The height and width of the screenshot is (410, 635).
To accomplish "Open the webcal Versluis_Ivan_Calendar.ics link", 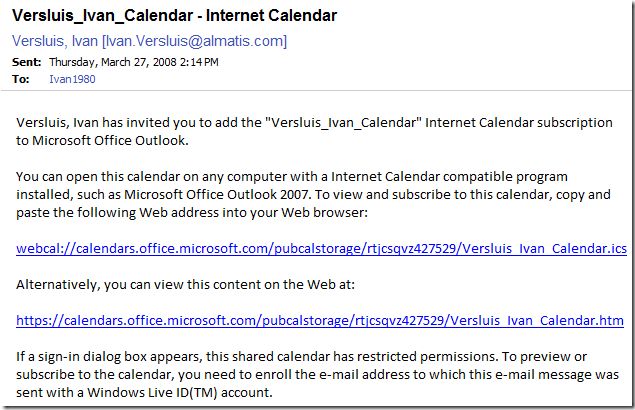I will click(321, 248).
